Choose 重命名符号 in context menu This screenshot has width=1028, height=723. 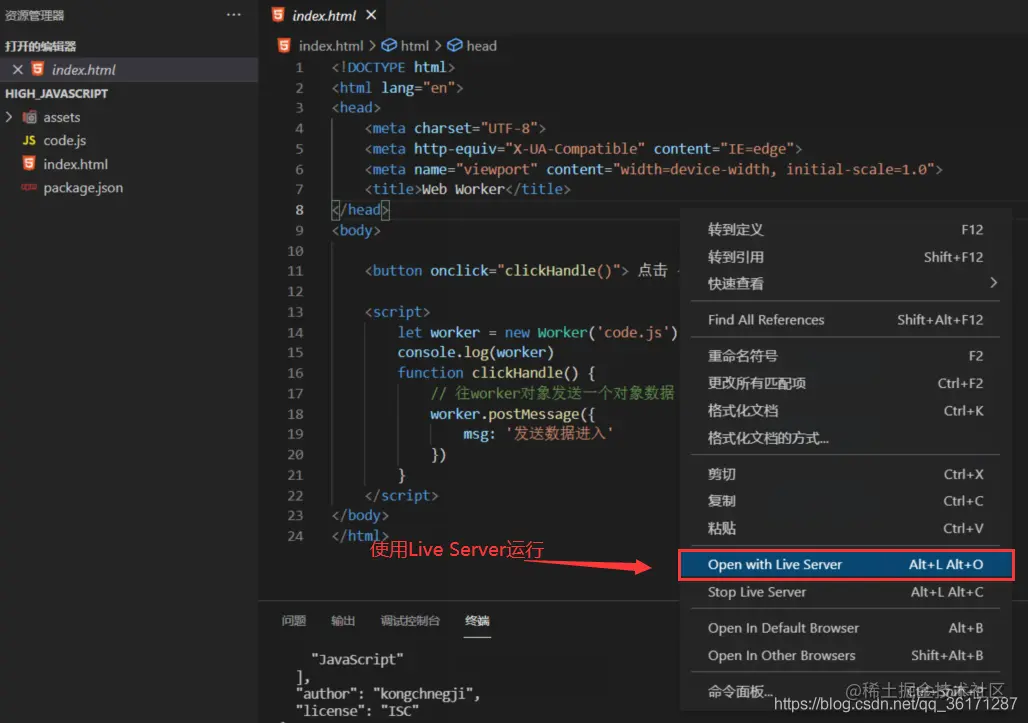point(845,356)
